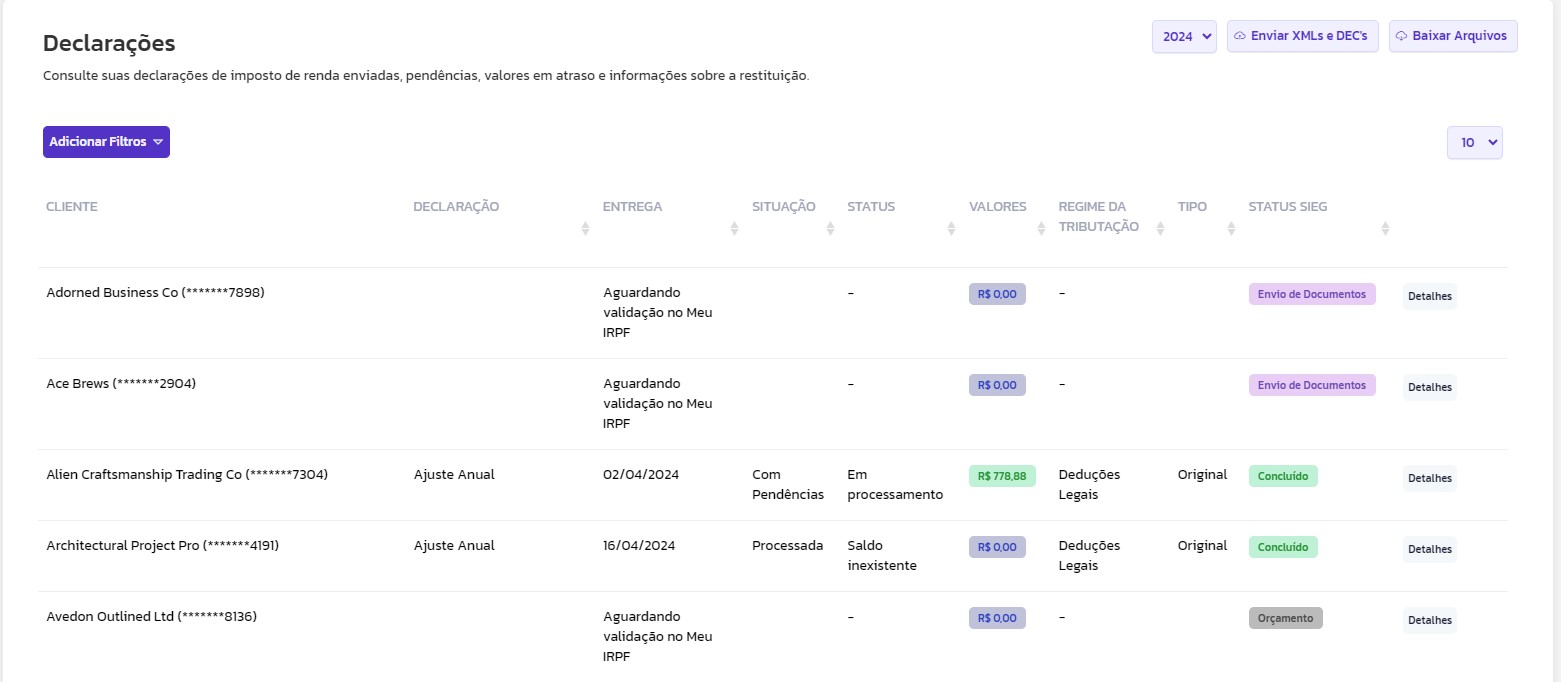
Task: Click Deduções Legais for Alien Craftsmanship
Action: [1090, 485]
